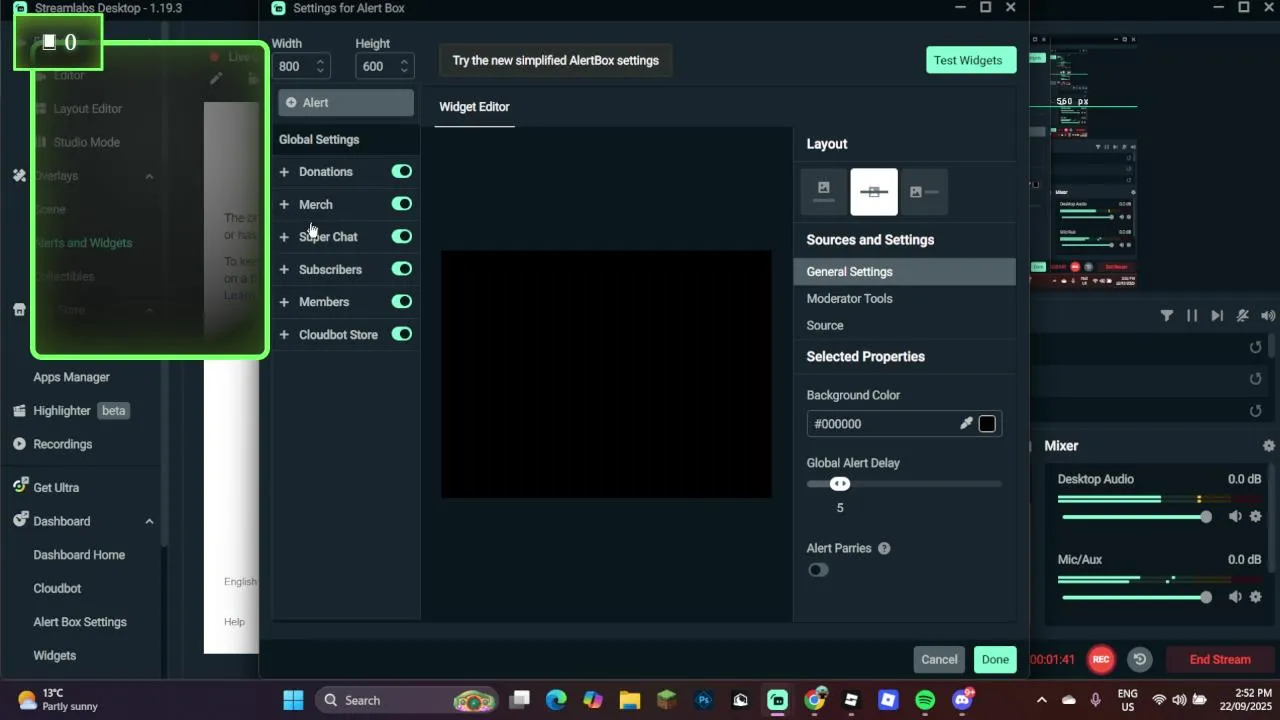Expand the Donations plus icon
This screenshot has height=720, width=1280.
click(284, 172)
